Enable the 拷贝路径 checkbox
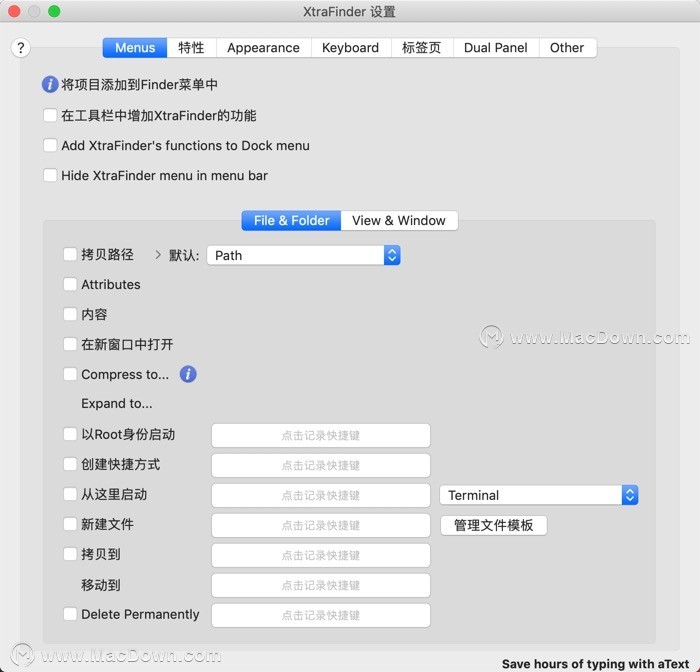The image size is (700, 672). [70, 255]
